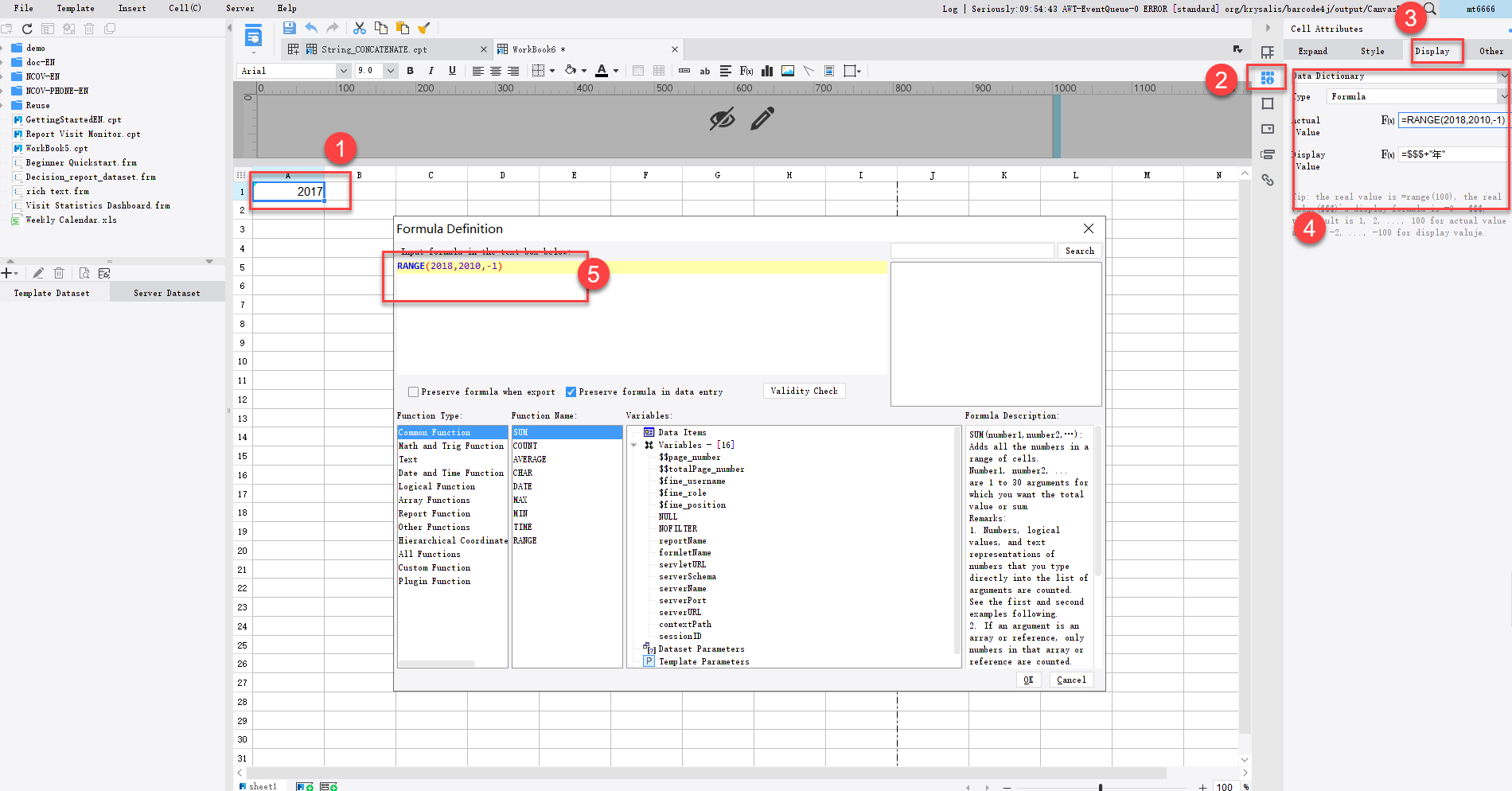Open Cell Attributes via the blue grid sidebar icon
The image size is (1512, 791).
[1267, 77]
